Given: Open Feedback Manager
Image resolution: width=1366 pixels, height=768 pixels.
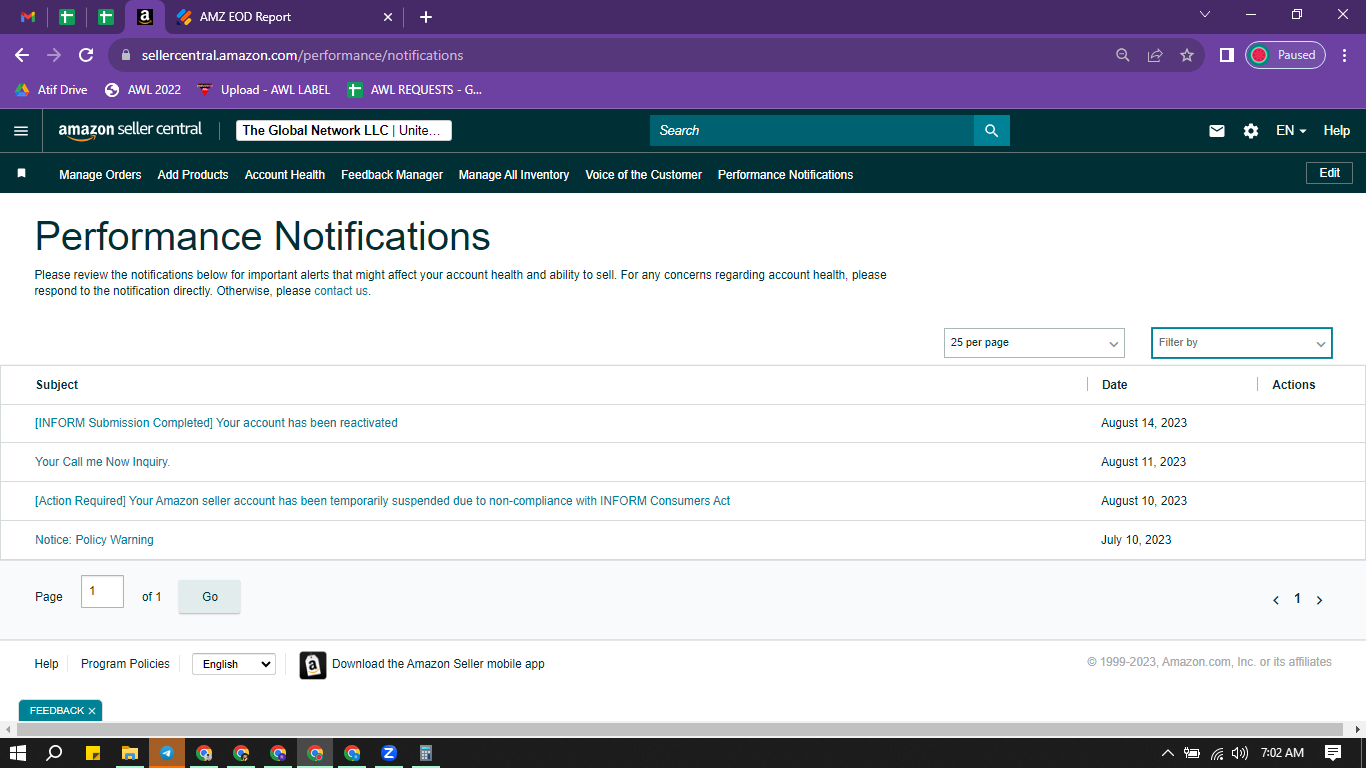Looking at the screenshot, I should 392,175.
